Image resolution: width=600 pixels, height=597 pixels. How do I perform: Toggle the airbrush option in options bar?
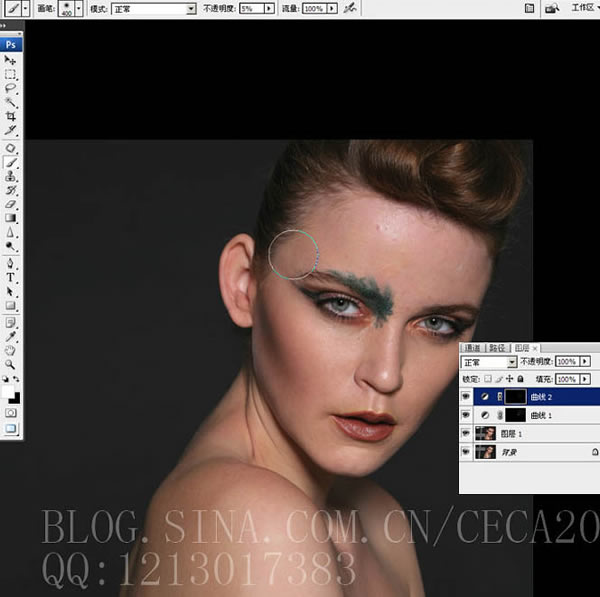coord(349,8)
